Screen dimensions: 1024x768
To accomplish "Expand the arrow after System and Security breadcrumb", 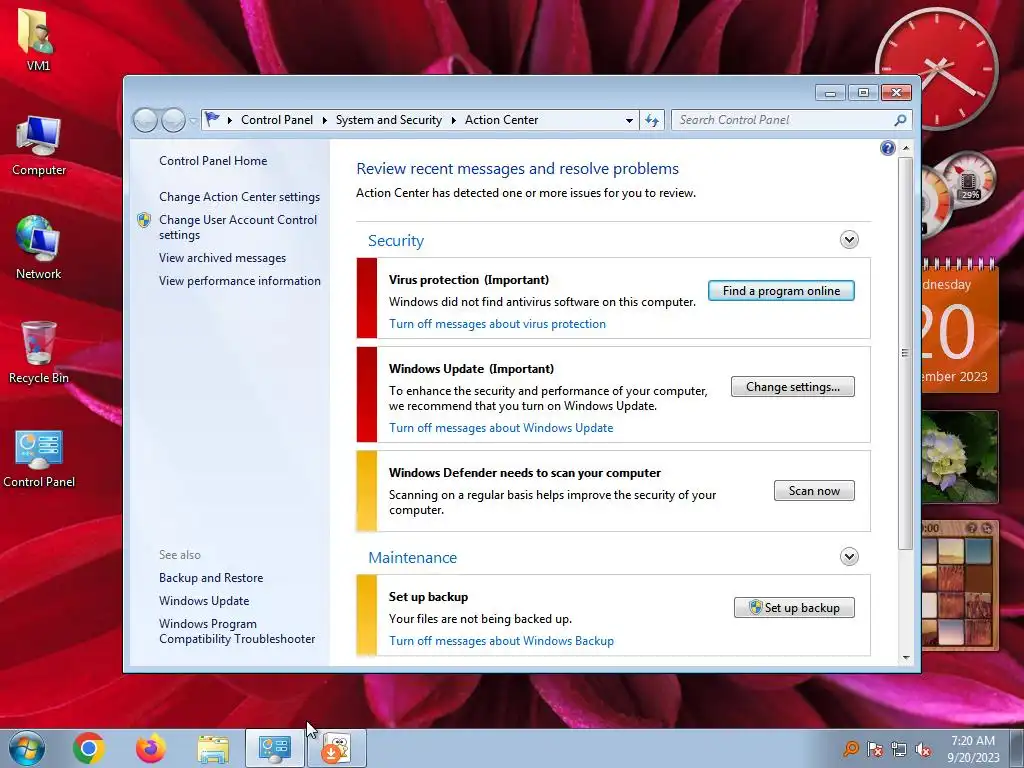I will (x=453, y=120).
